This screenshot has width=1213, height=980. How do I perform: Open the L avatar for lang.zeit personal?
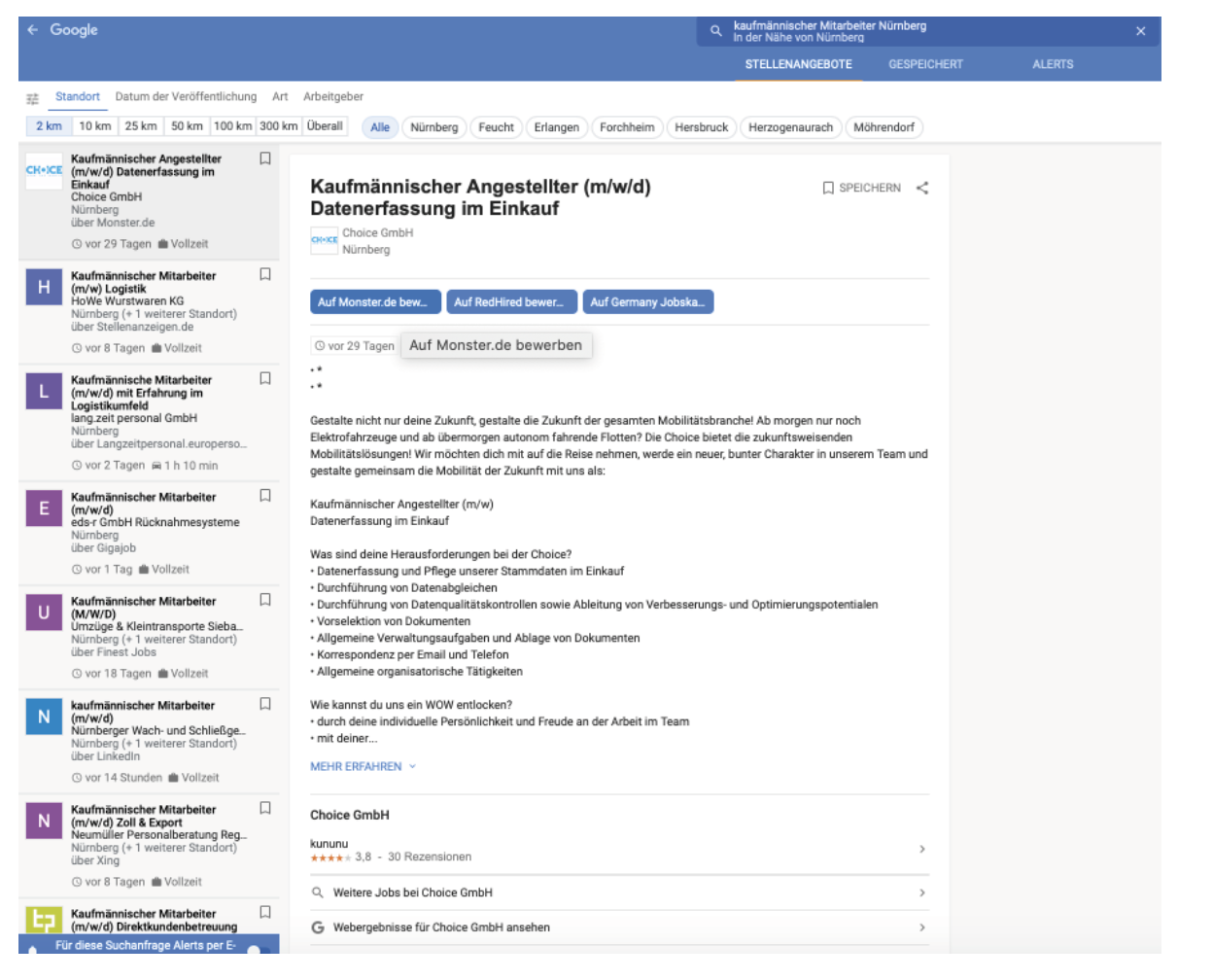pos(44,391)
